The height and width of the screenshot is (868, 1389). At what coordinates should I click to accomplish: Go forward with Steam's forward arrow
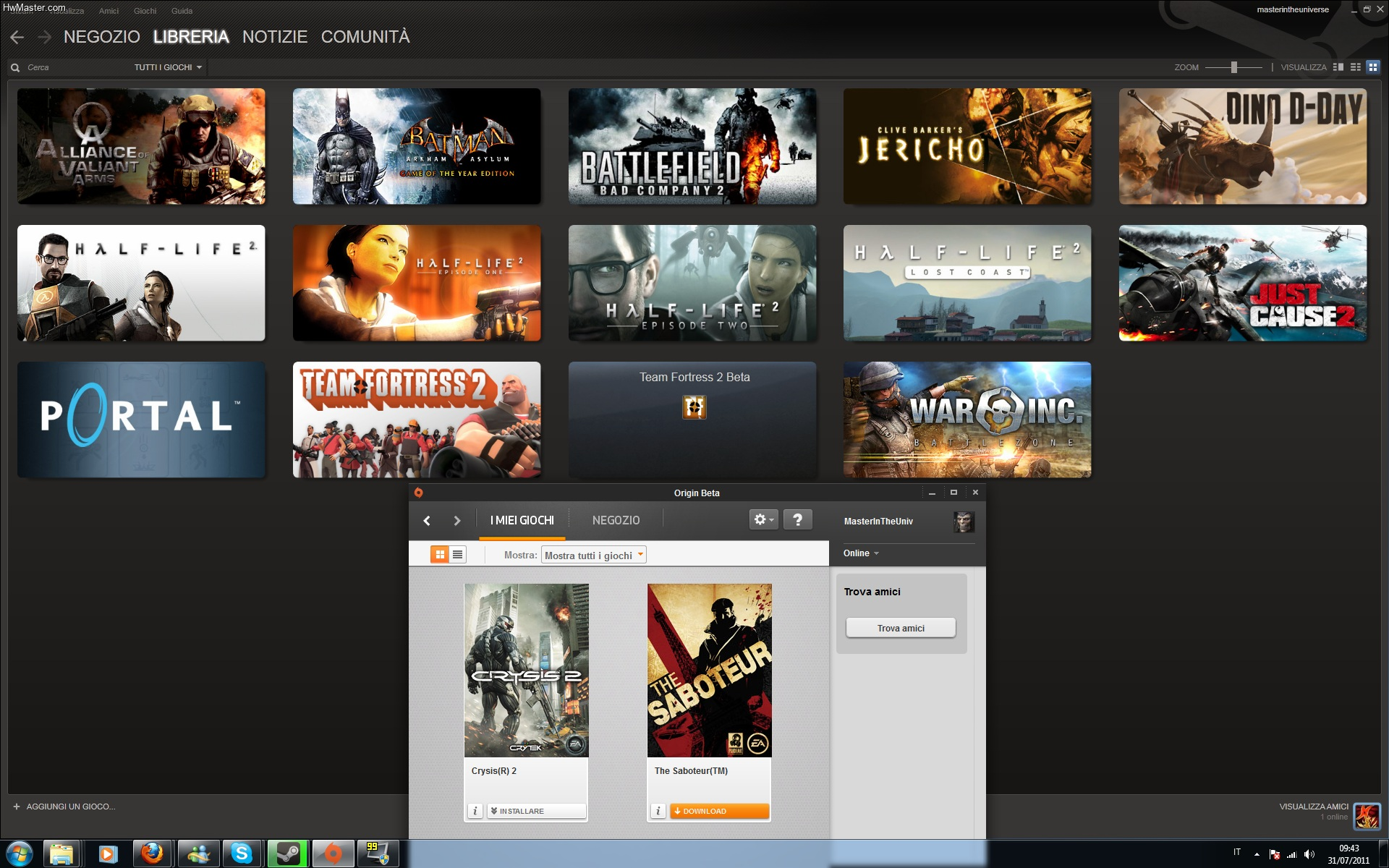[x=45, y=37]
